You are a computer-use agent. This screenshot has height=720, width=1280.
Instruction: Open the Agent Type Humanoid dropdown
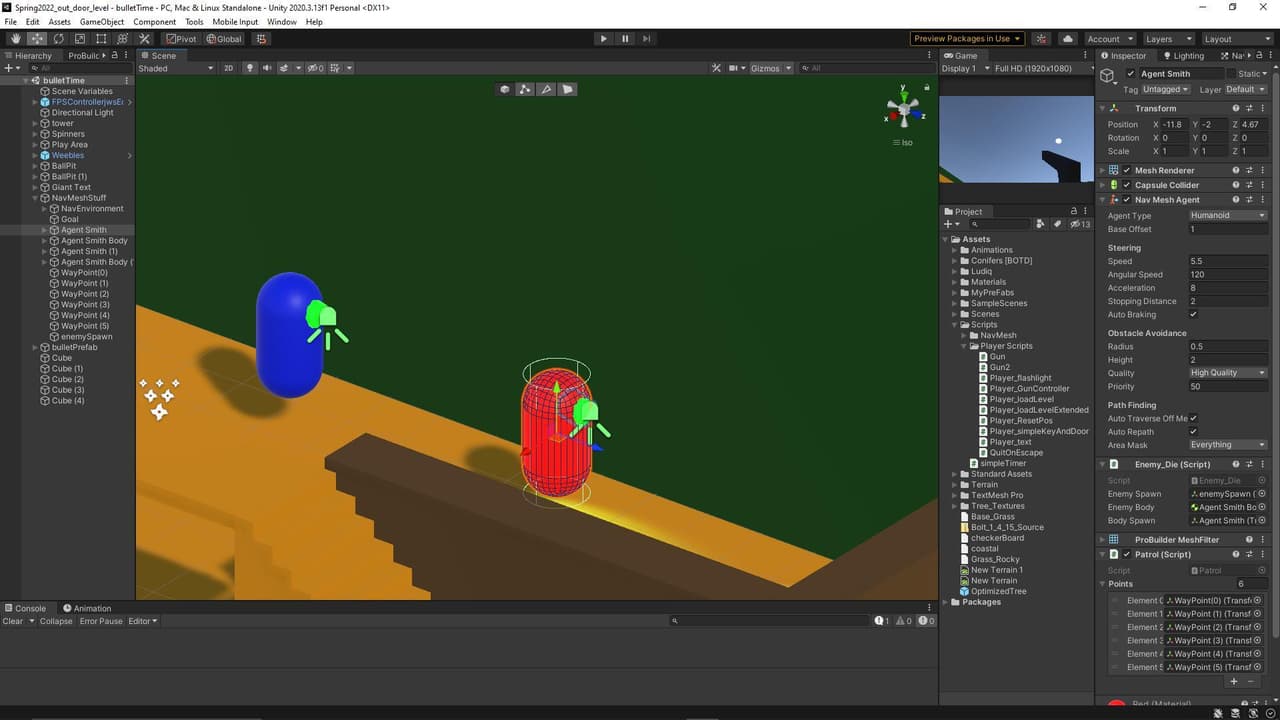(1228, 215)
